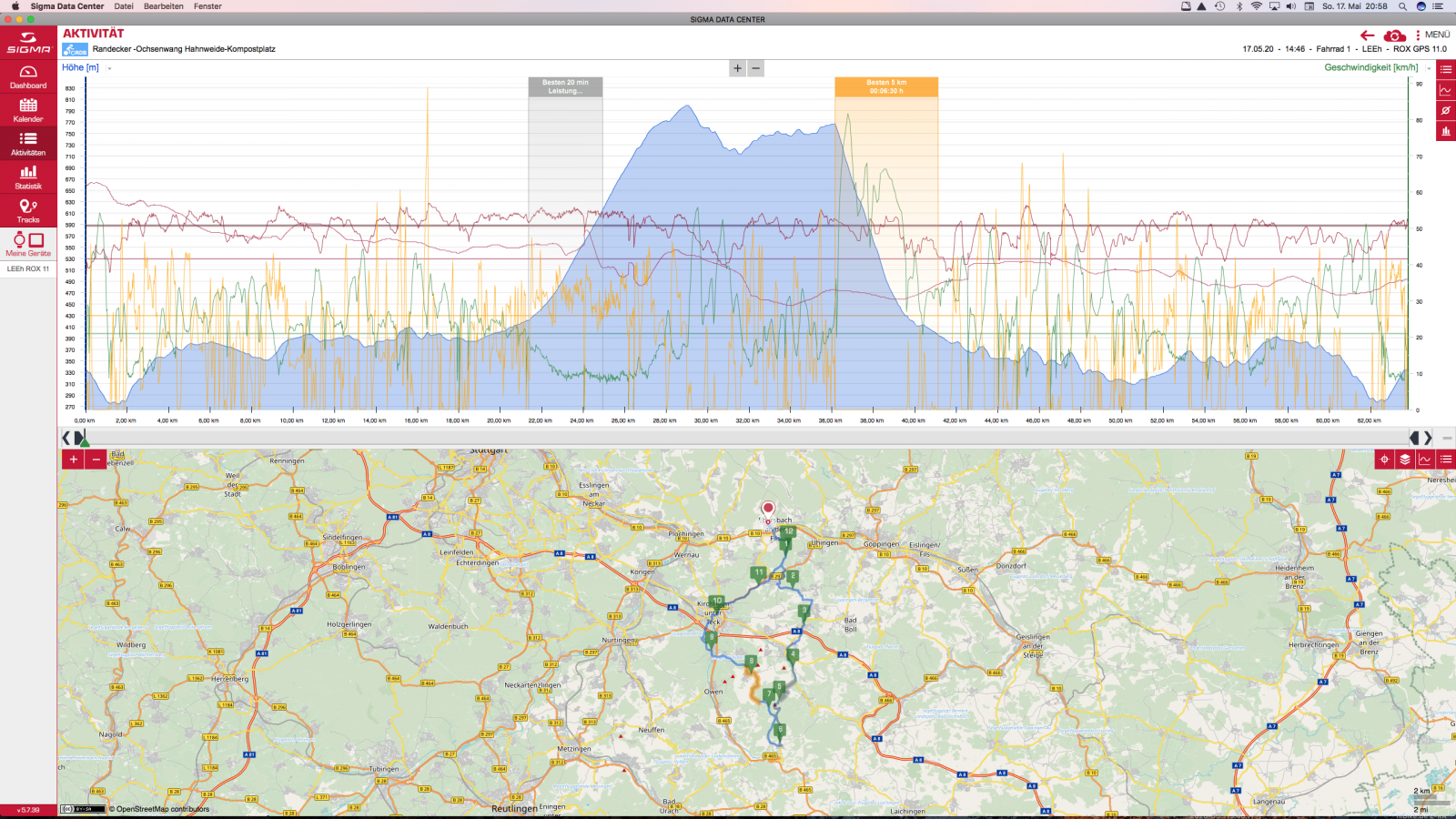This screenshot has width=1456, height=819.
Task: Click the red back arrow
Action: point(1367,35)
